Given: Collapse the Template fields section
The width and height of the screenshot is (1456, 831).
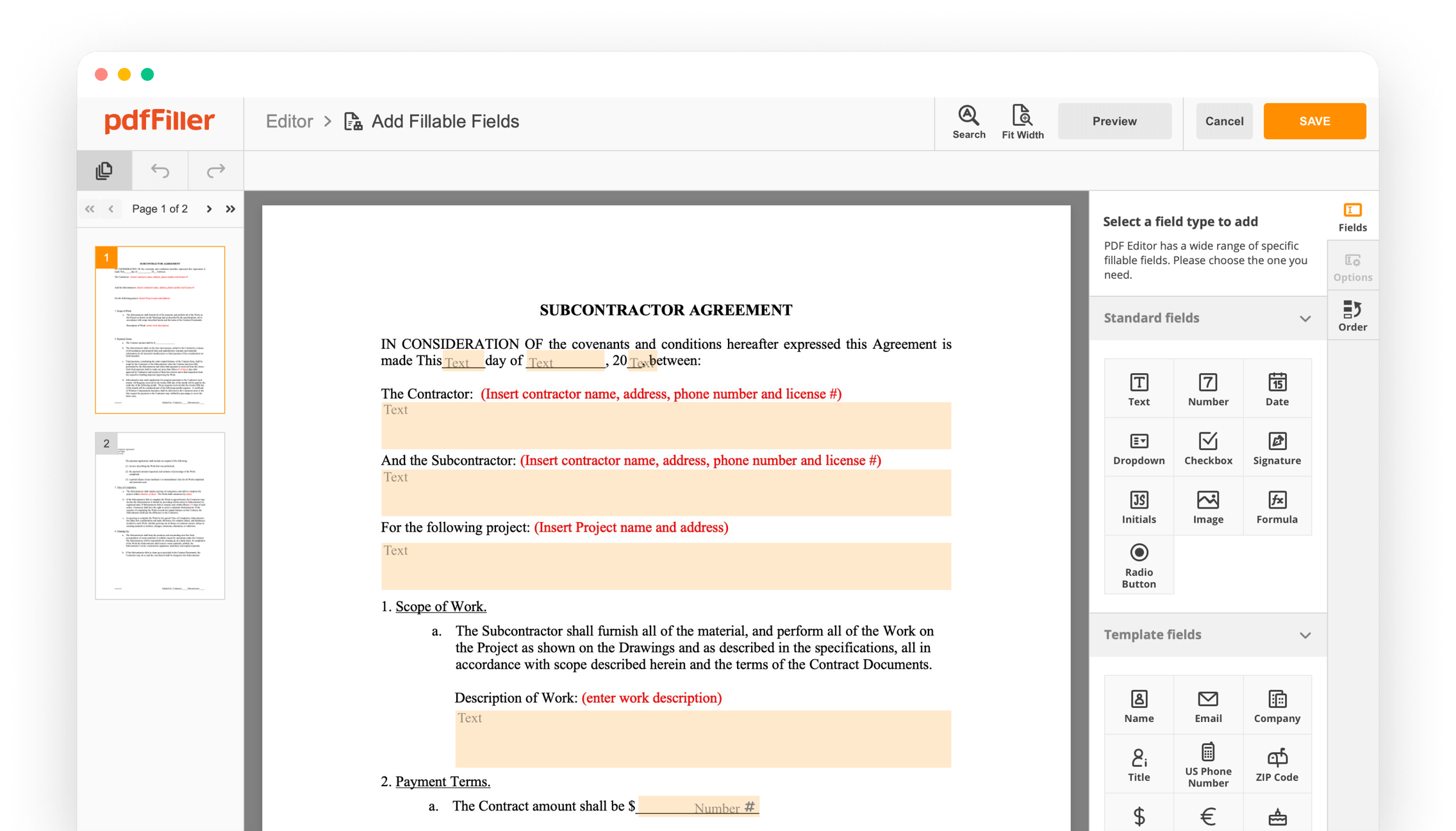Looking at the screenshot, I should pyautogui.click(x=1305, y=635).
